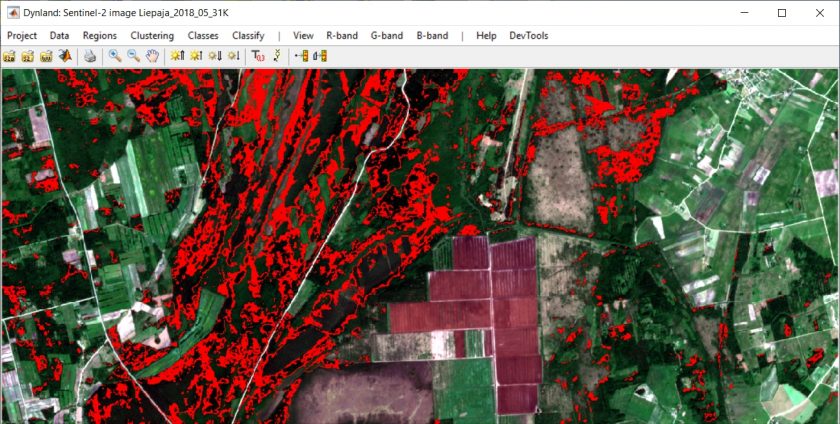Open the Classify menu
Screen dimensions: 840x424
click(248, 35)
